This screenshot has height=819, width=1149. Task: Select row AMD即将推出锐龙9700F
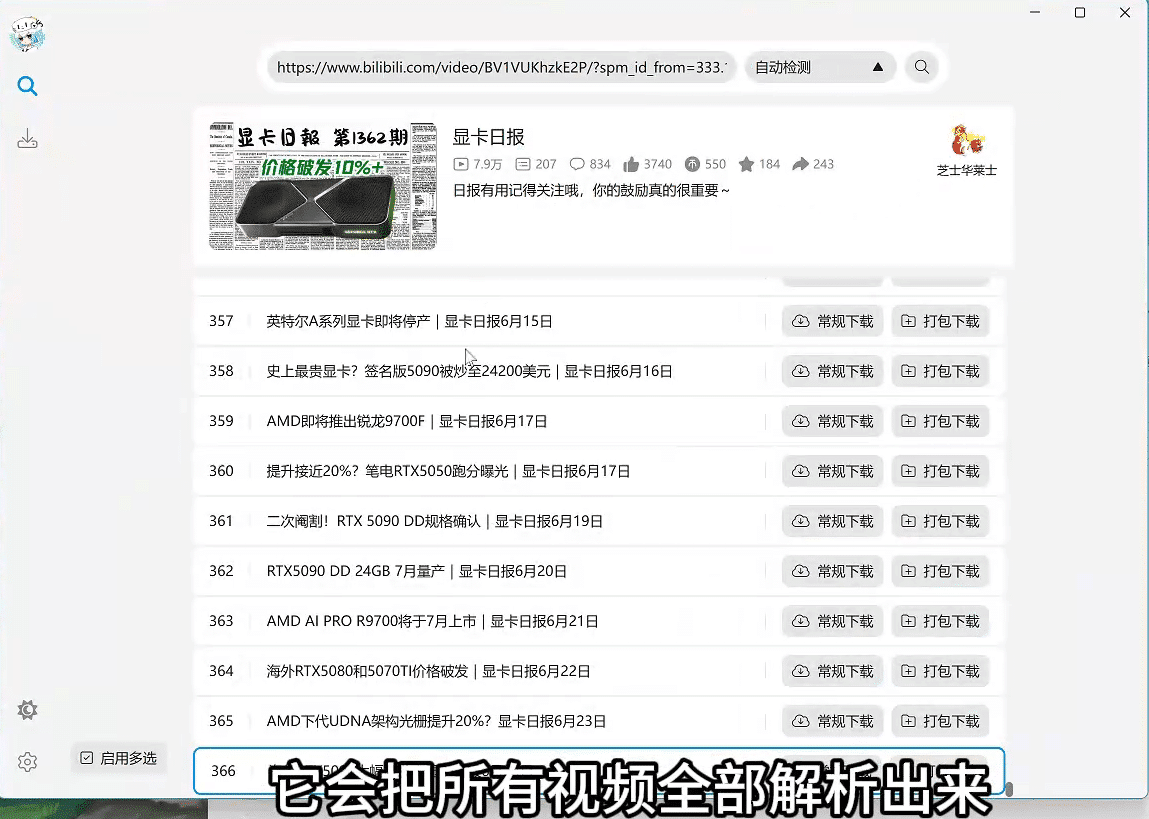(599, 421)
